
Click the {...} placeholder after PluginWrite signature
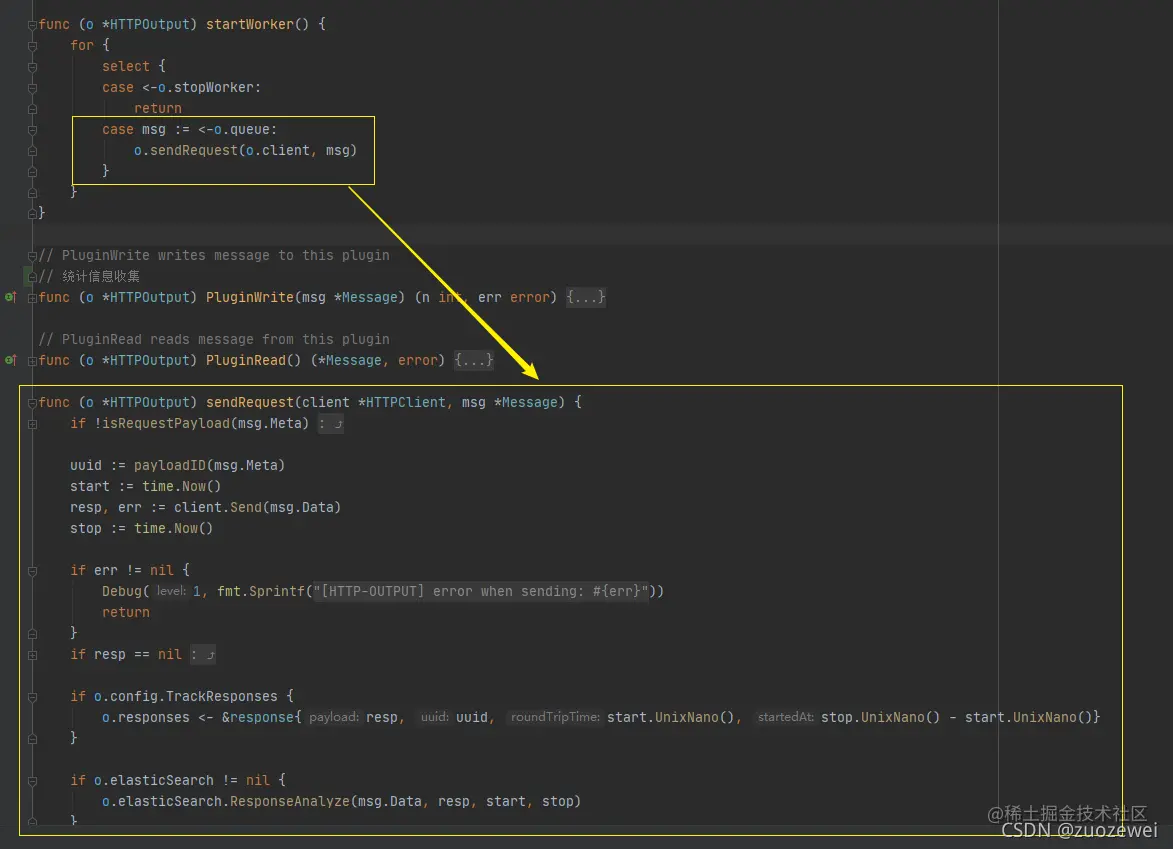click(586, 297)
